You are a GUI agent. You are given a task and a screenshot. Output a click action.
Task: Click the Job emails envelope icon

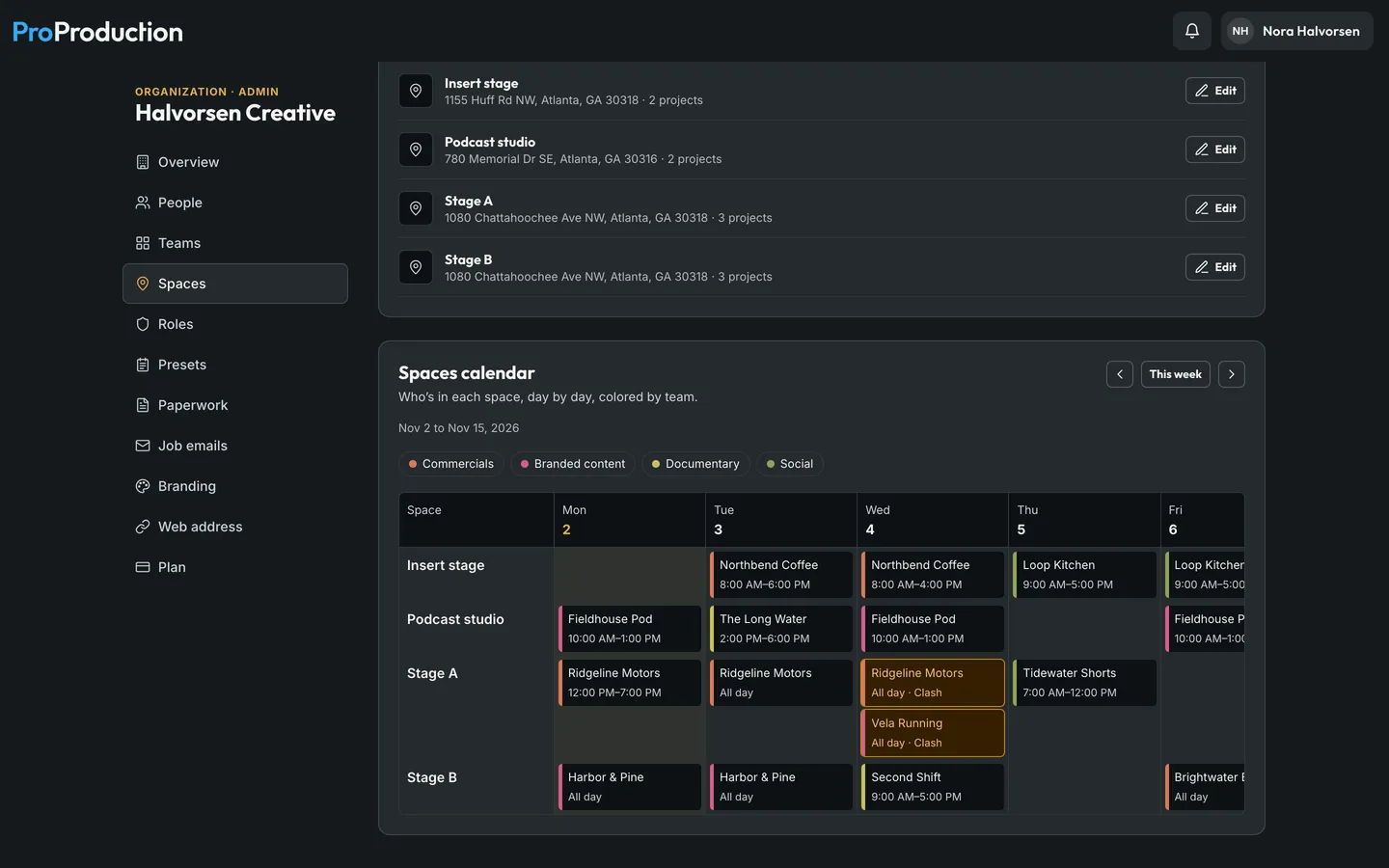[x=143, y=446]
